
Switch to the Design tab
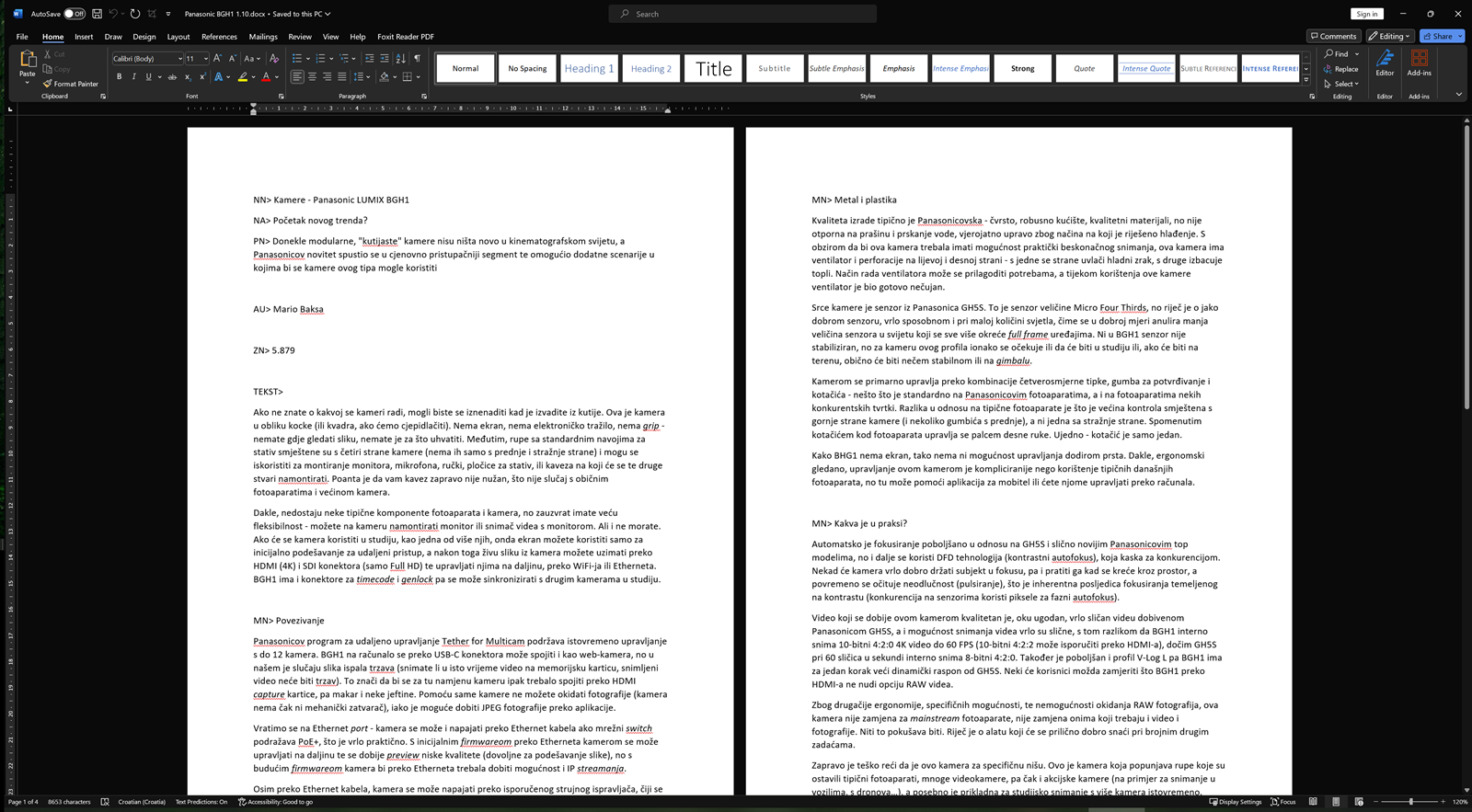pos(144,37)
